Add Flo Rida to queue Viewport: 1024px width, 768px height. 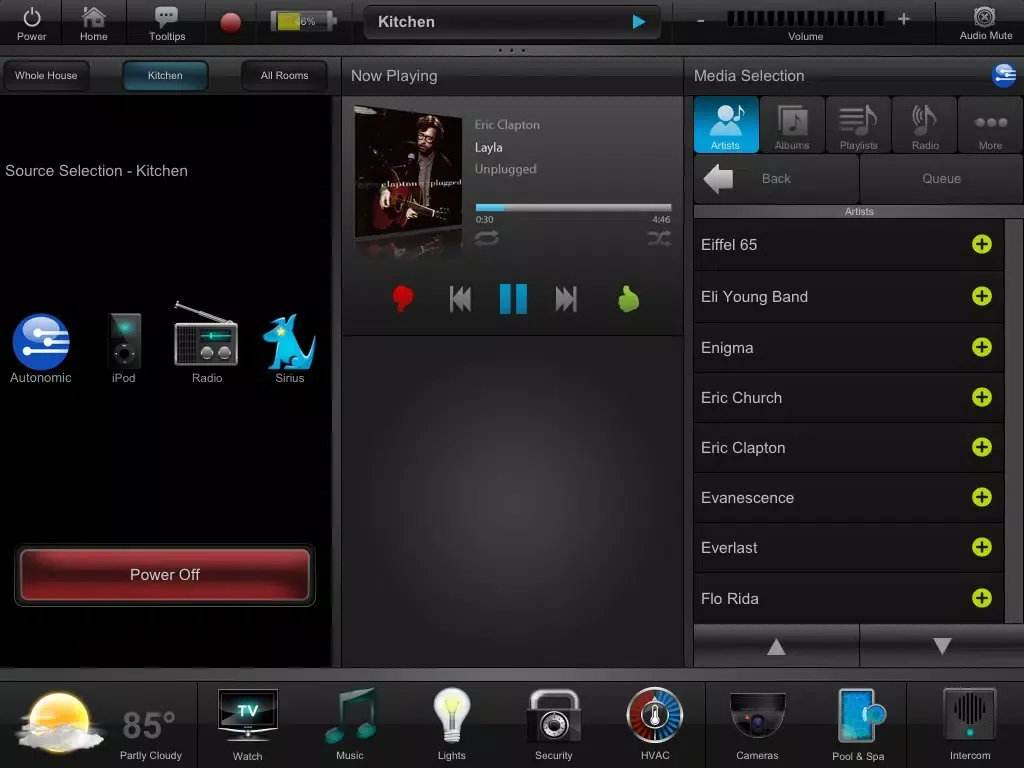pyautogui.click(x=982, y=598)
